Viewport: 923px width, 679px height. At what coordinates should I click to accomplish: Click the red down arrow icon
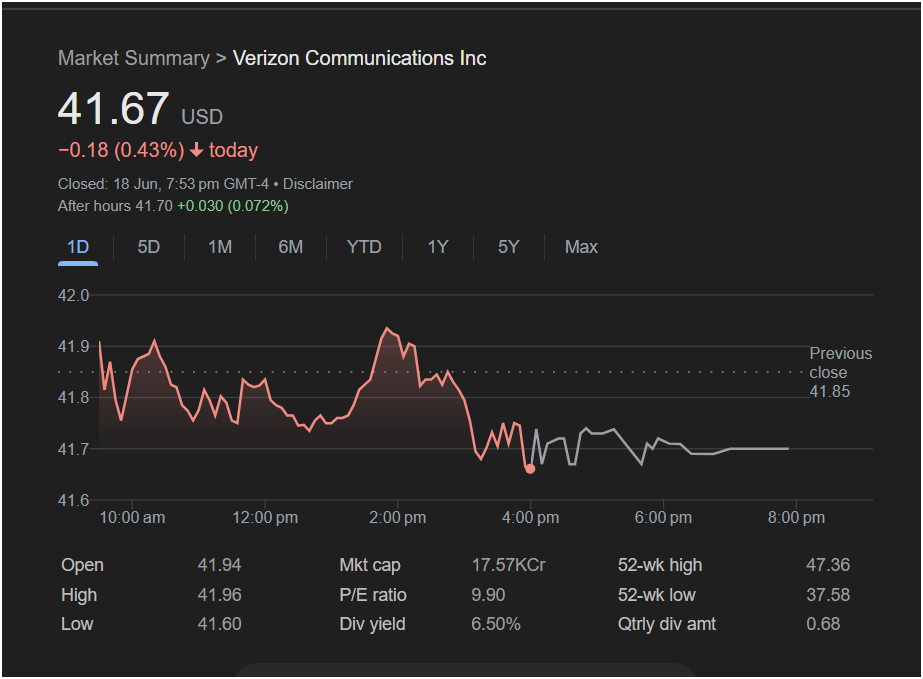196,151
